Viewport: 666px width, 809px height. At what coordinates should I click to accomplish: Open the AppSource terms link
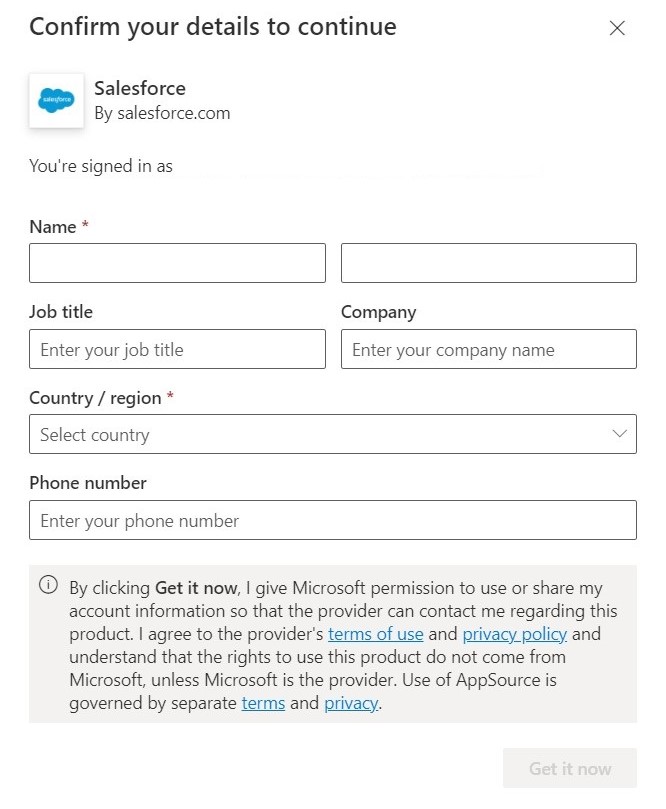pyautogui.click(x=263, y=703)
